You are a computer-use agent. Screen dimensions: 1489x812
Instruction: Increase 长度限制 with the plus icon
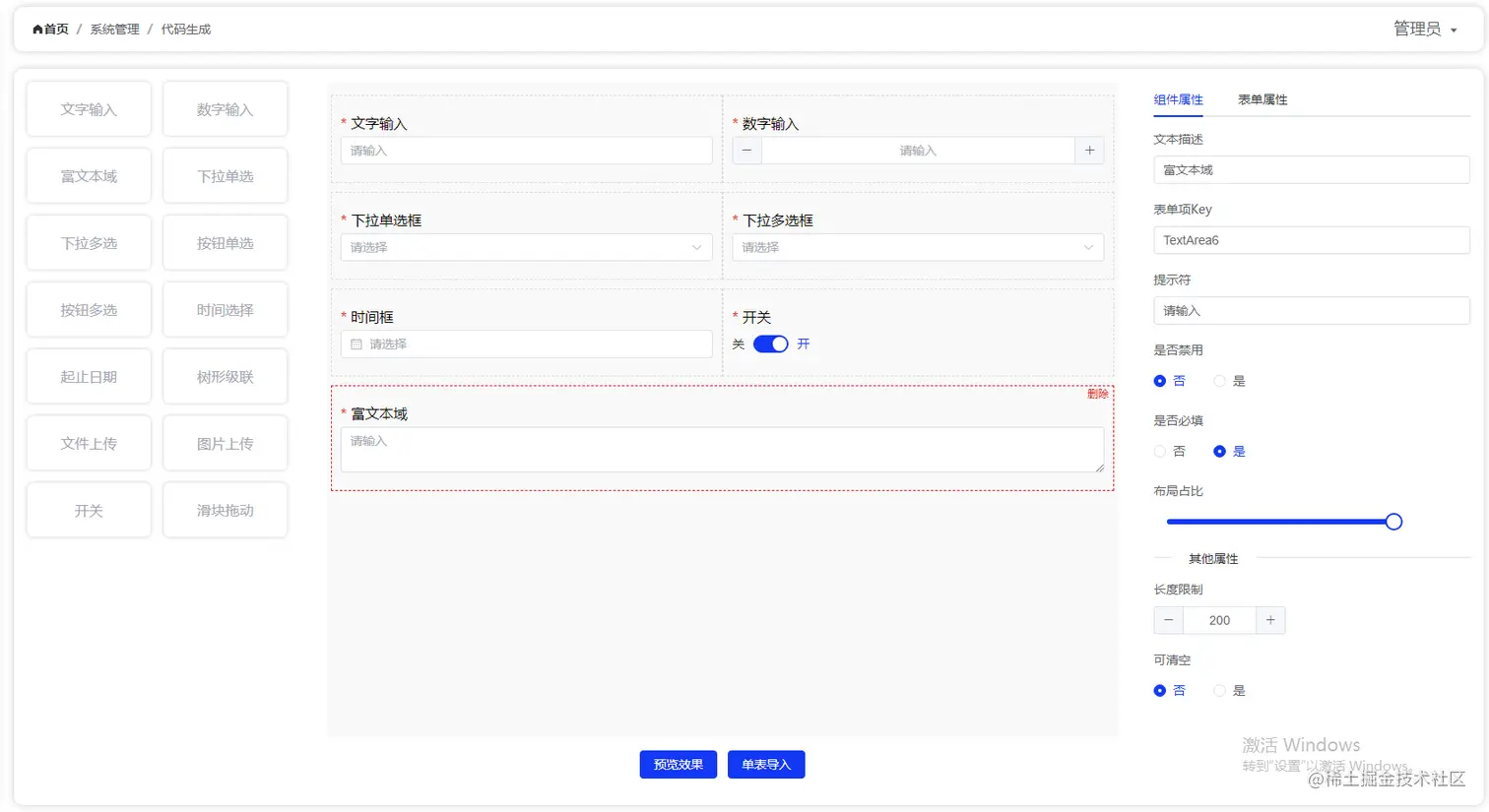[x=1270, y=620]
